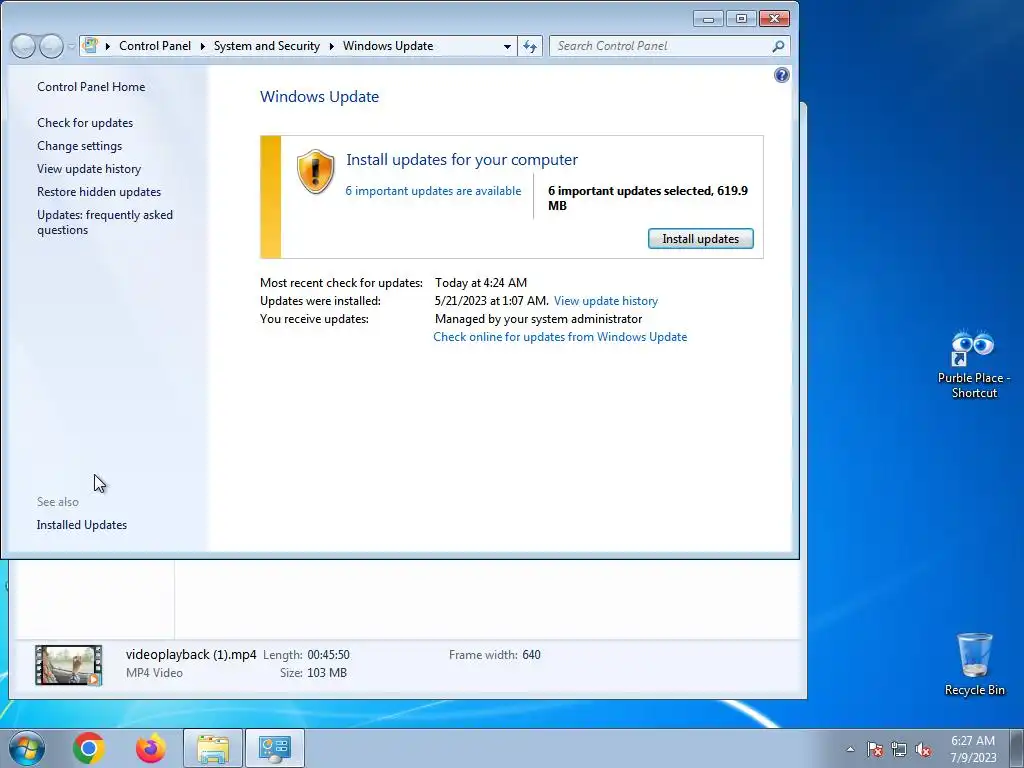This screenshot has width=1024, height=768.
Task: Minimize the Windows Update window
Action: click(x=708, y=19)
